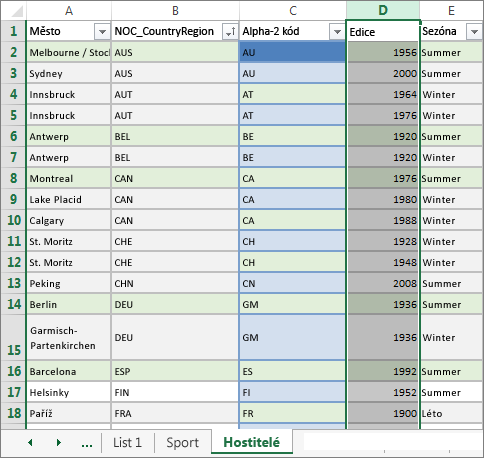This screenshot has height=458, width=484.
Task: Select column D header
Action: (383, 10)
